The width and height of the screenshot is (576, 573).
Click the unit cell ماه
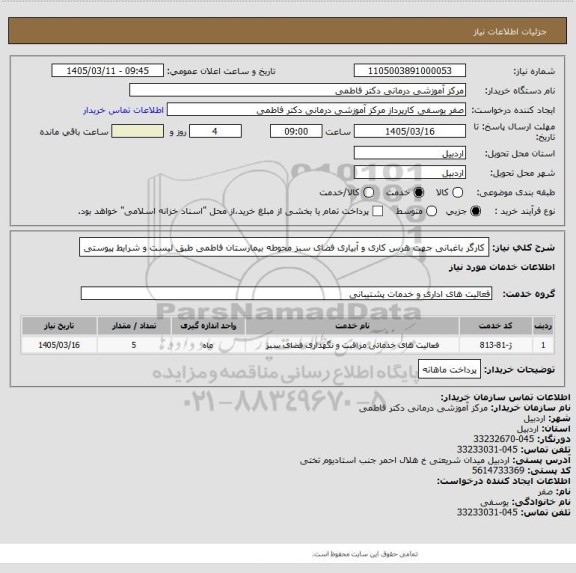[208, 345]
